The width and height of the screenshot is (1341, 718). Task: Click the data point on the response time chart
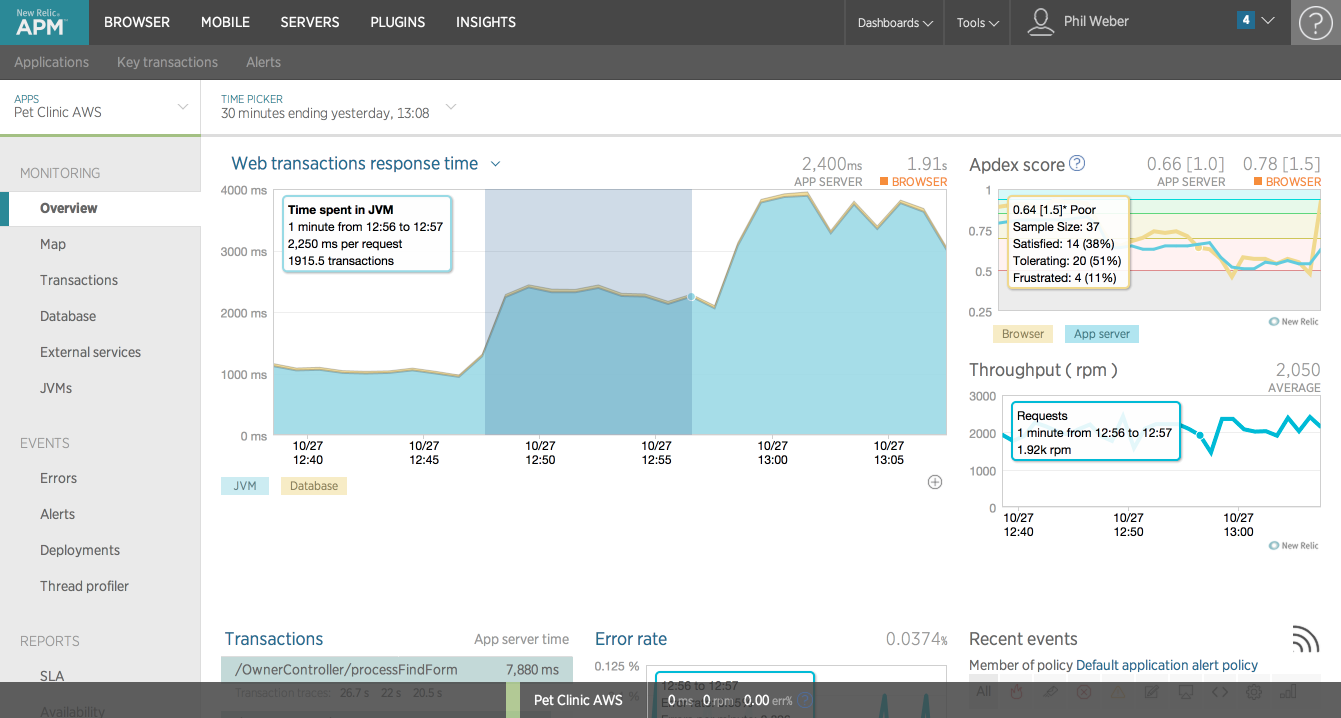tap(691, 297)
